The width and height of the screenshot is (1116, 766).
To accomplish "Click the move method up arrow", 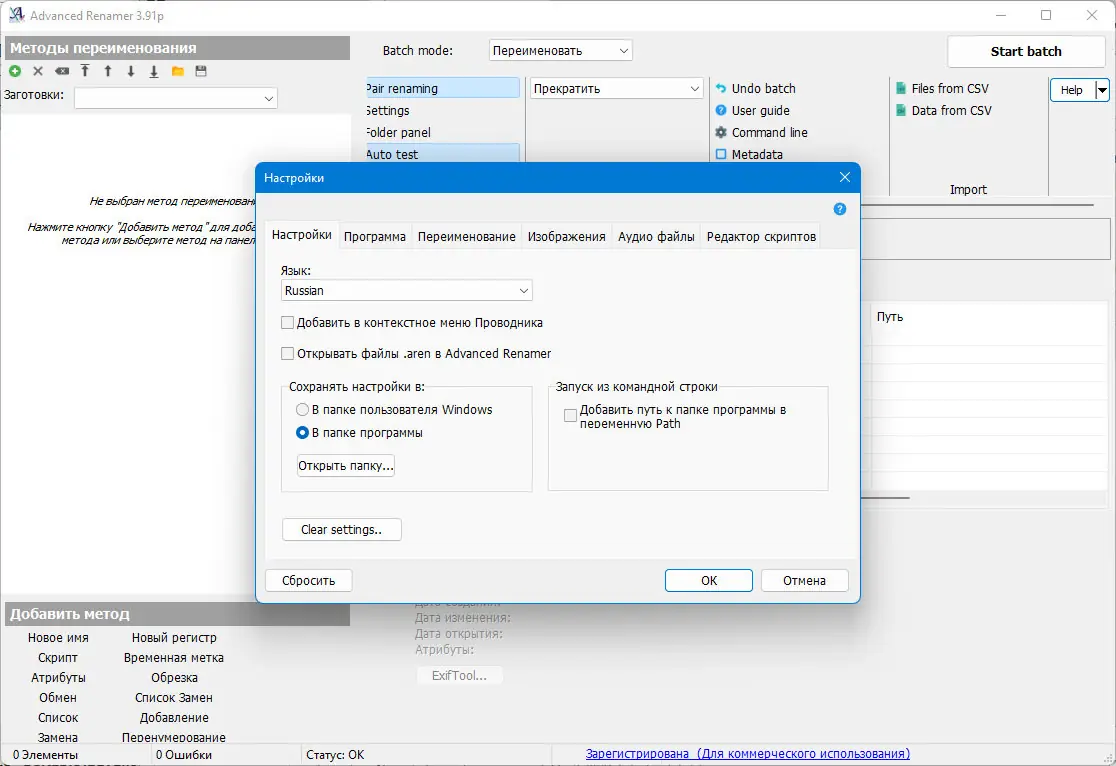I will click(x=107, y=71).
